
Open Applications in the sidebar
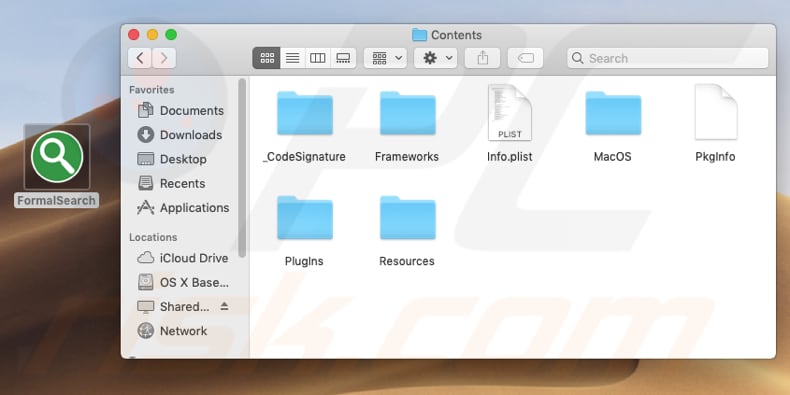(x=184, y=208)
